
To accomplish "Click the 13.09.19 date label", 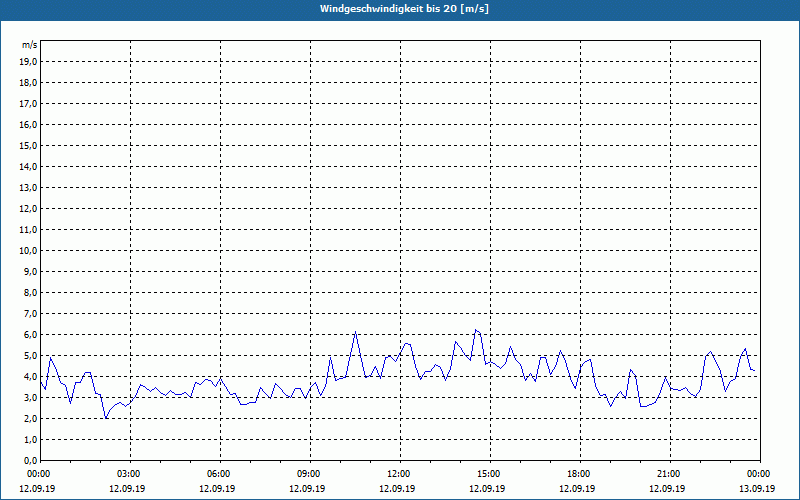I will [757, 489].
